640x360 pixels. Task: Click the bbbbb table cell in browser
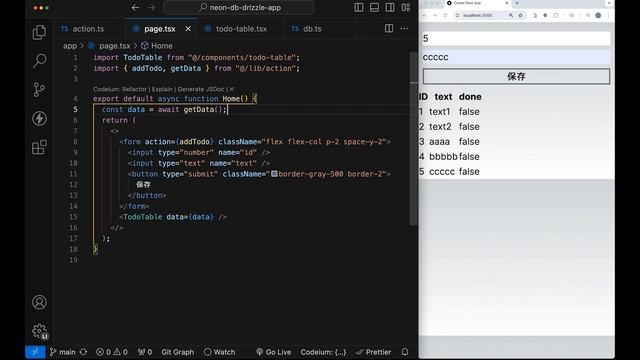pos(443,156)
